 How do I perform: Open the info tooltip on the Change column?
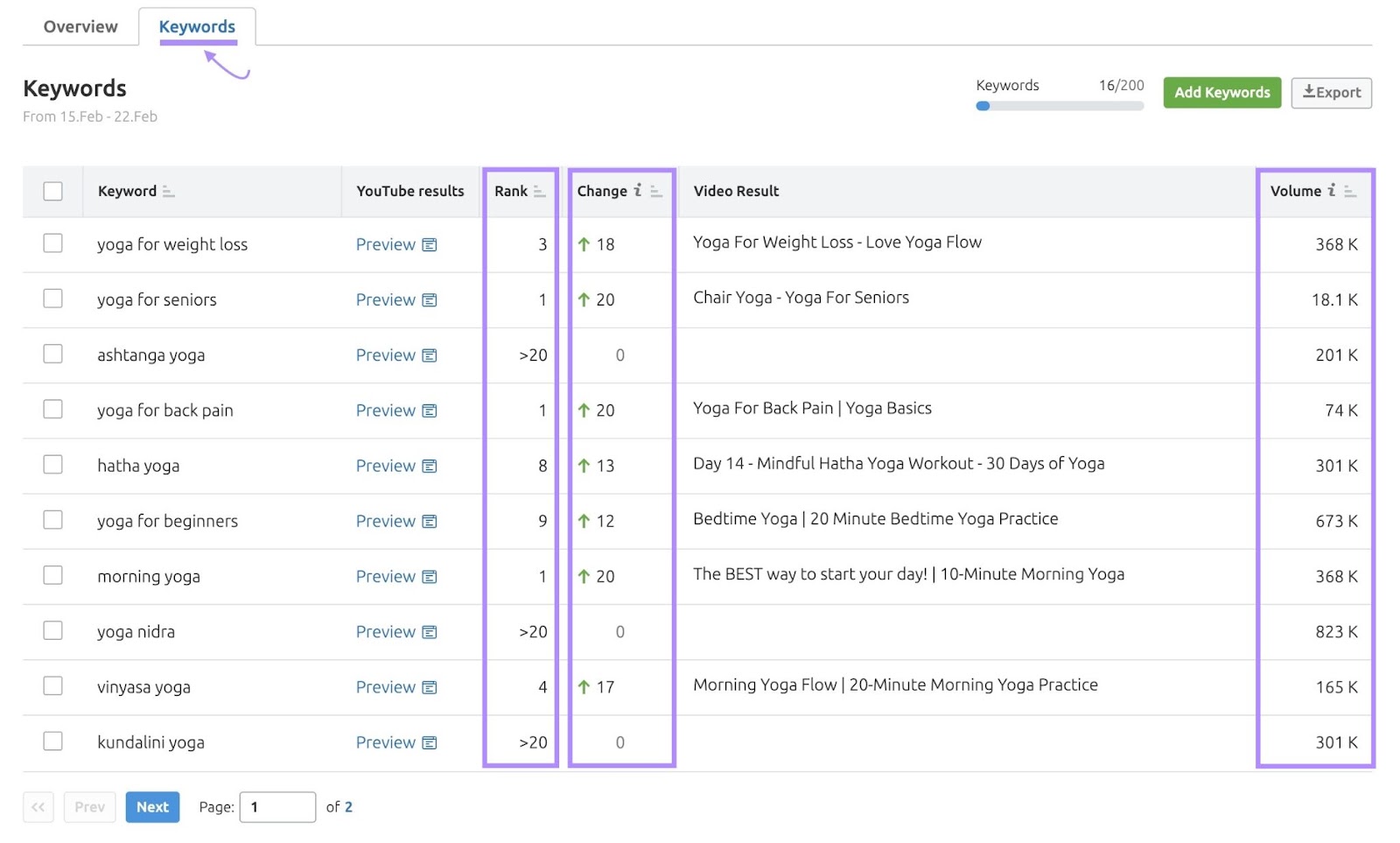(x=638, y=189)
